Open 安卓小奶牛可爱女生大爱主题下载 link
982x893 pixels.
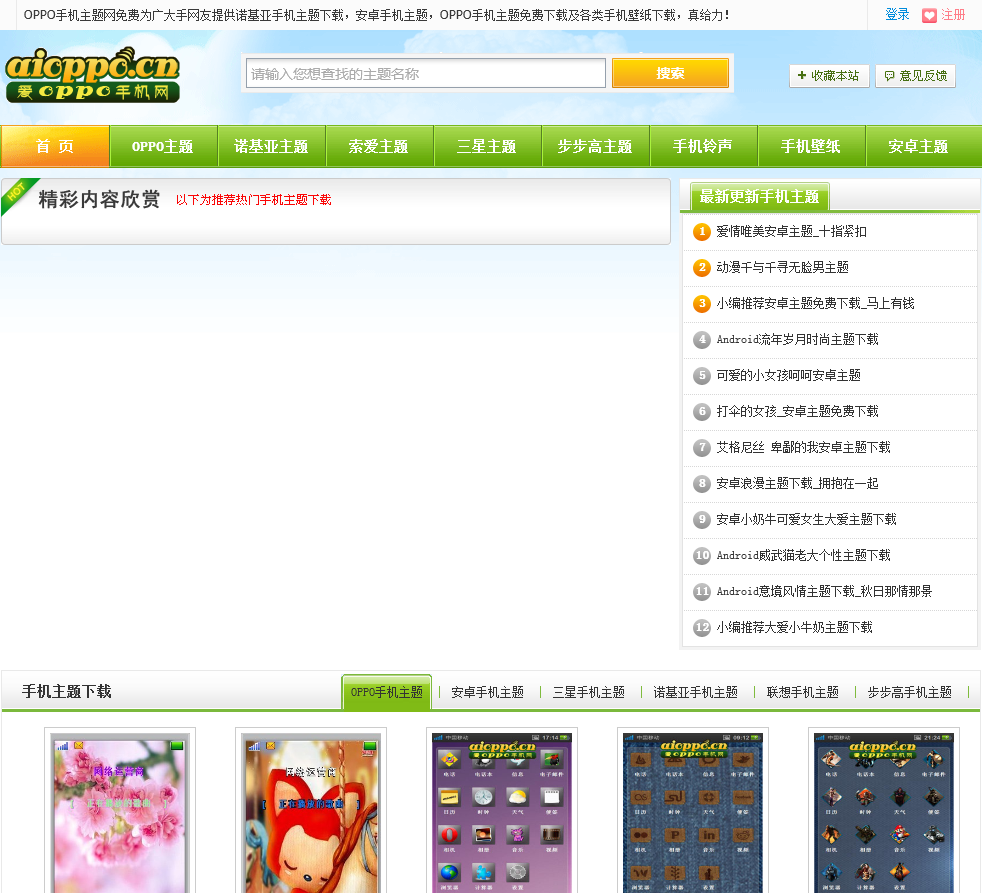tap(807, 520)
